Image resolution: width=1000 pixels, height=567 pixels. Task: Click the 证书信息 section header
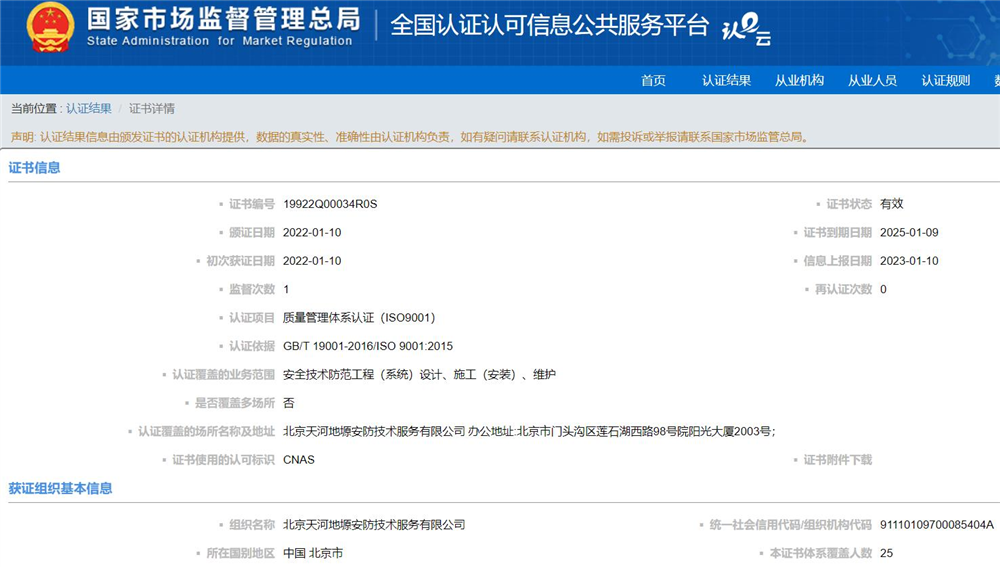coord(35,168)
